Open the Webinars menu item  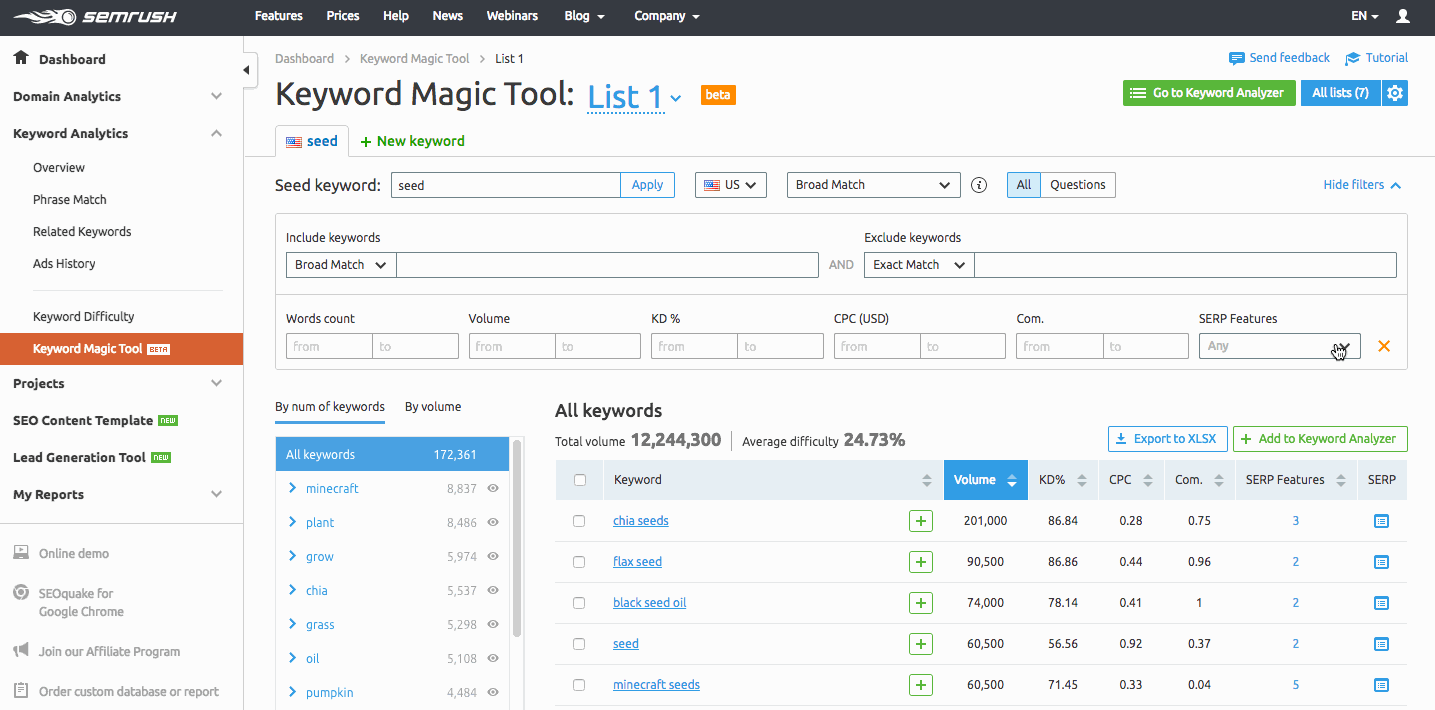pyautogui.click(x=512, y=16)
